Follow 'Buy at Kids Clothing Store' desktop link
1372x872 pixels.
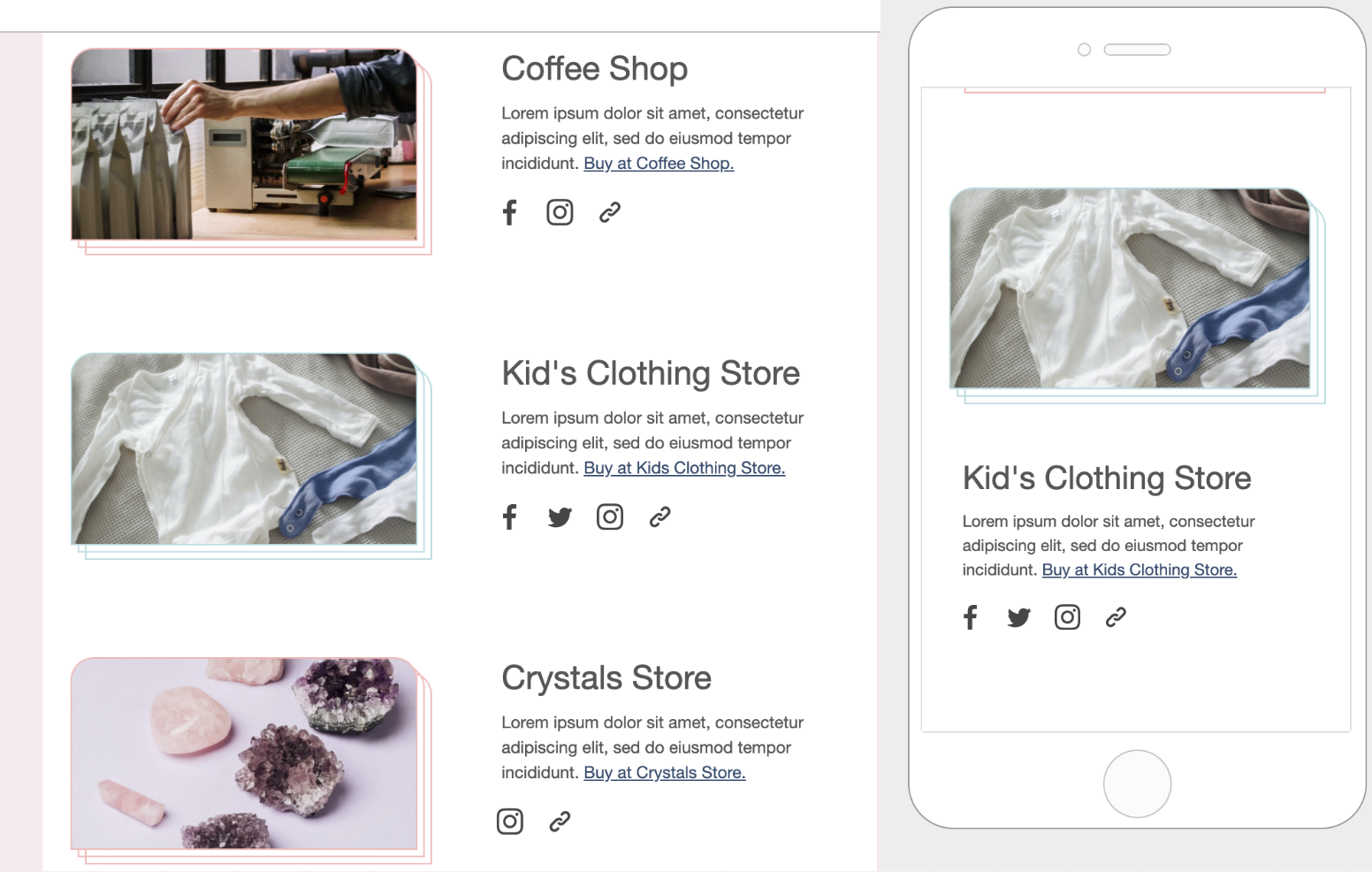684,468
